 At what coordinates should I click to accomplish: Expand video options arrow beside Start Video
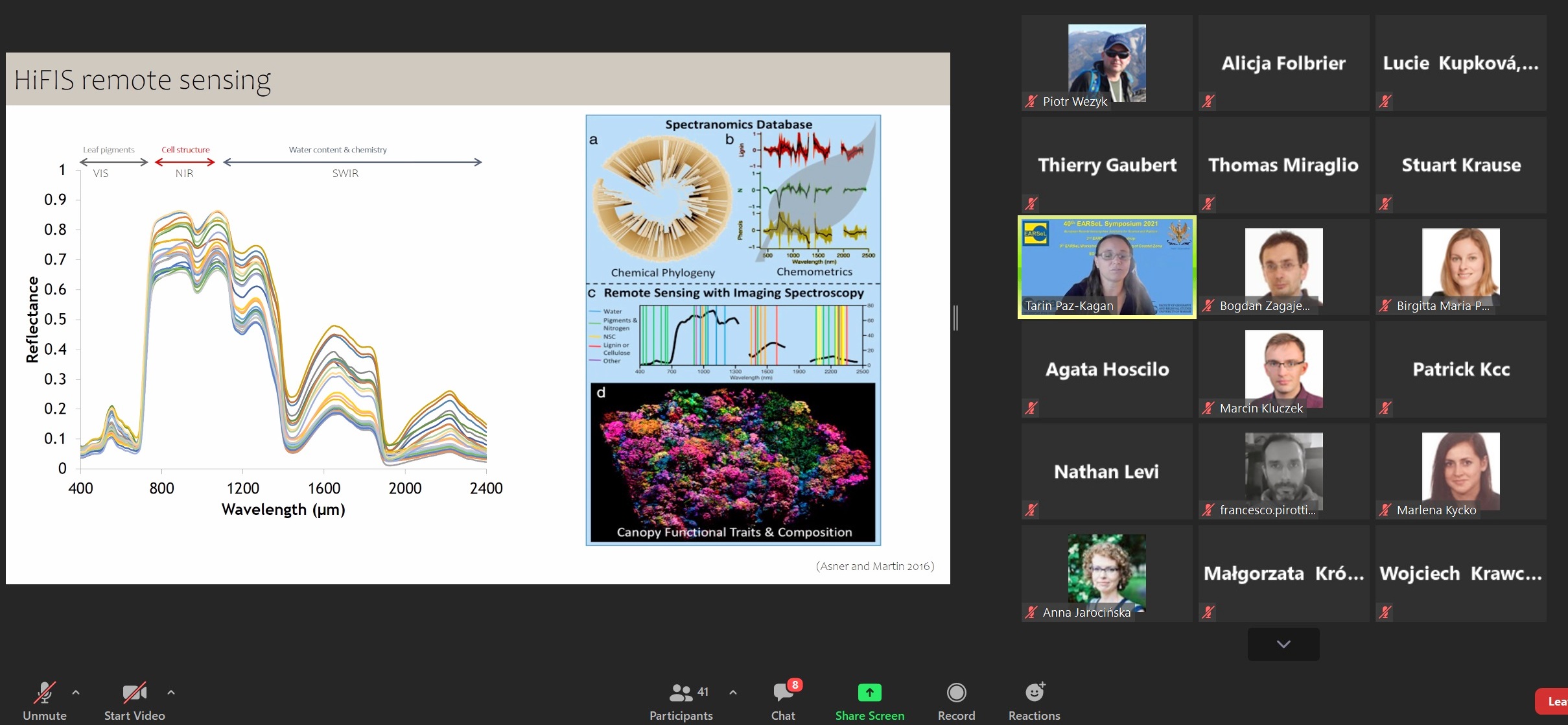[171, 693]
